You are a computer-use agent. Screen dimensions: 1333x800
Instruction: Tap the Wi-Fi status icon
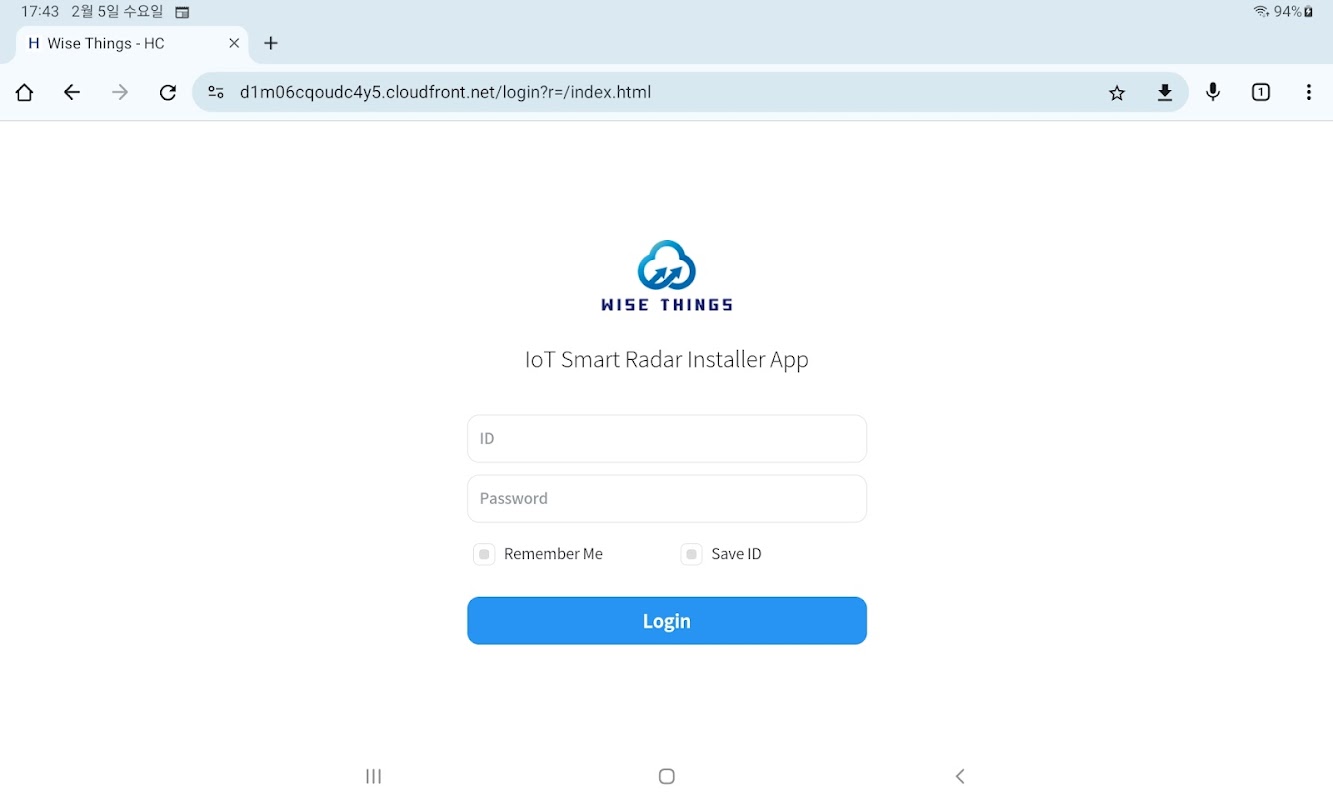(1261, 12)
